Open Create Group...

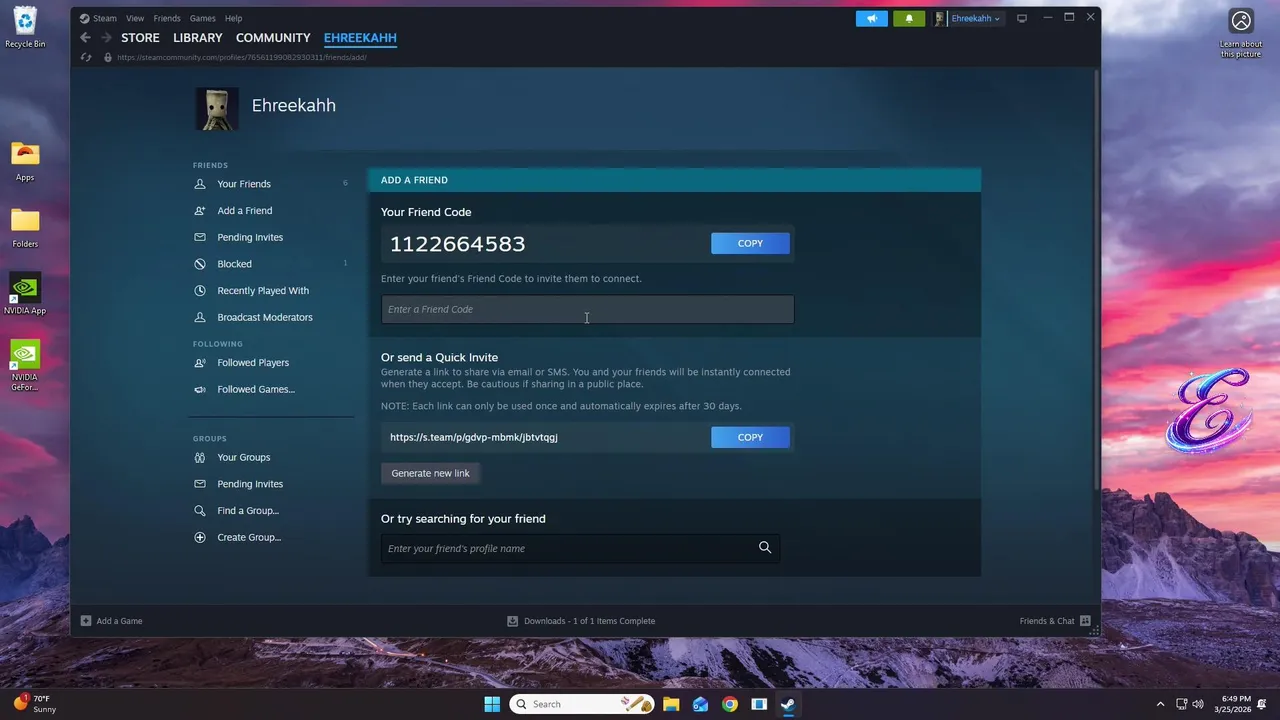249,537
